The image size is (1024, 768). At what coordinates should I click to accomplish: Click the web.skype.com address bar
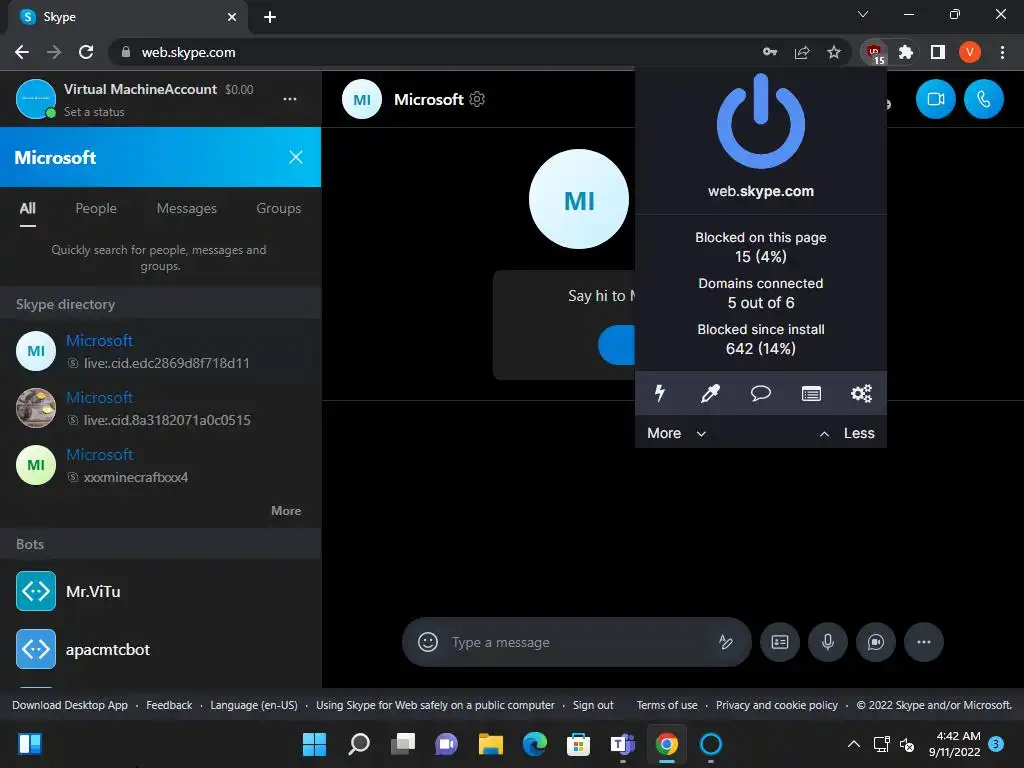point(431,52)
